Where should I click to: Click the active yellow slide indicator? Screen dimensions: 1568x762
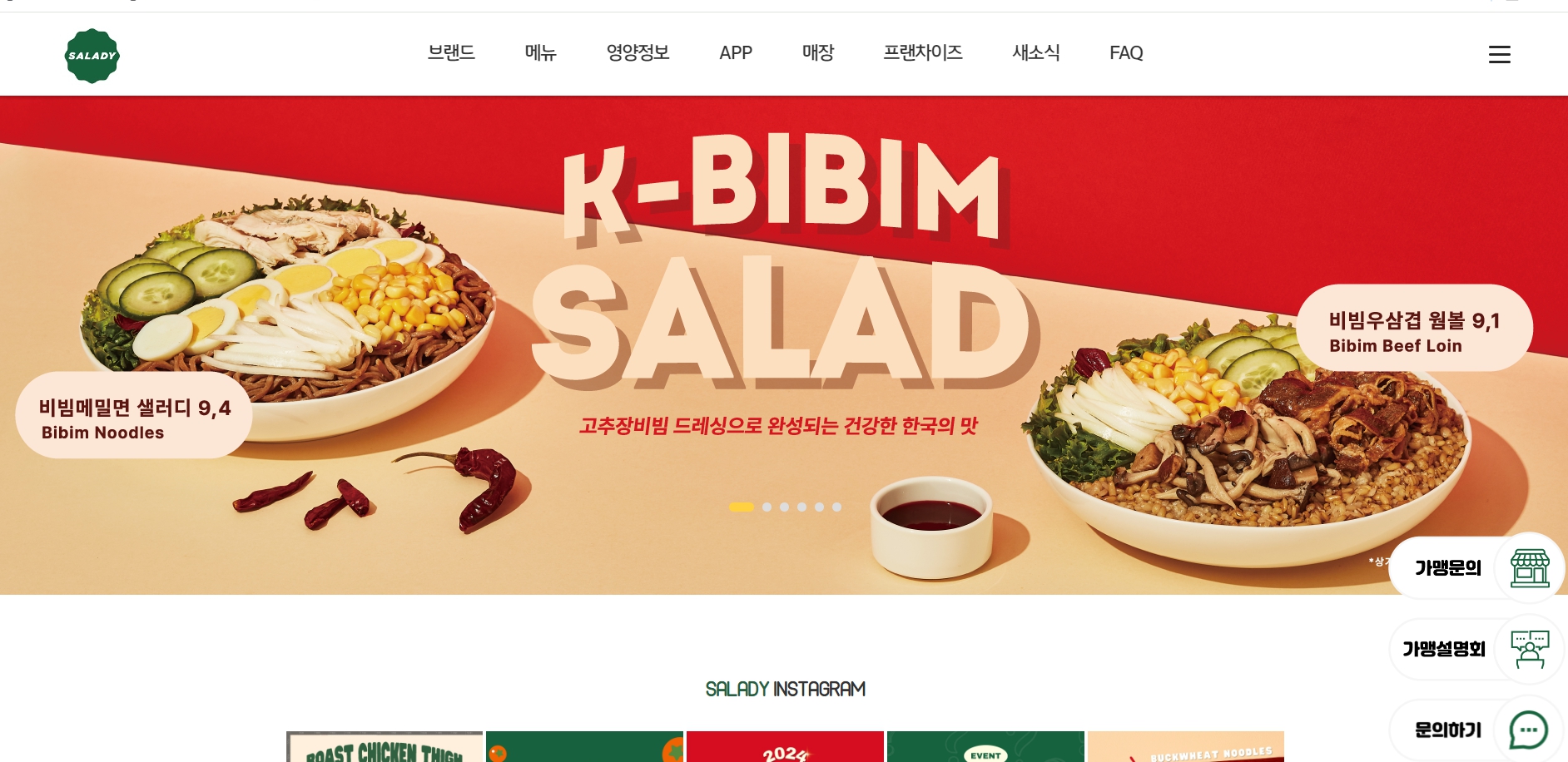tap(742, 507)
